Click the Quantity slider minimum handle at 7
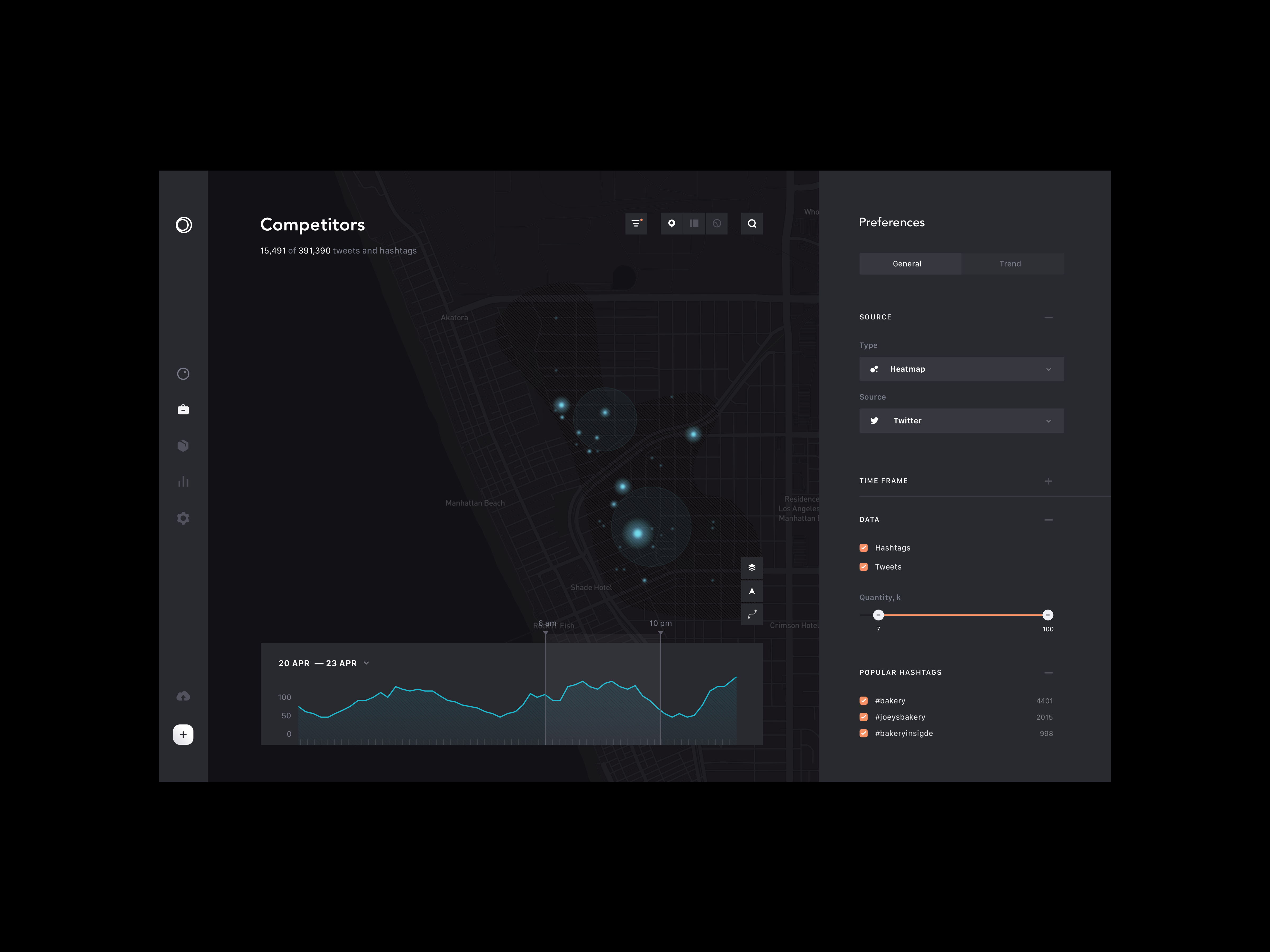This screenshot has height=952, width=1270. click(x=878, y=615)
